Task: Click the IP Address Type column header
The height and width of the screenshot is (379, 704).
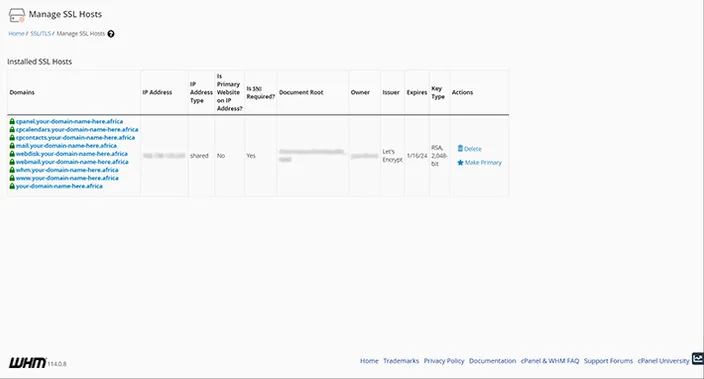Action: (x=201, y=92)
